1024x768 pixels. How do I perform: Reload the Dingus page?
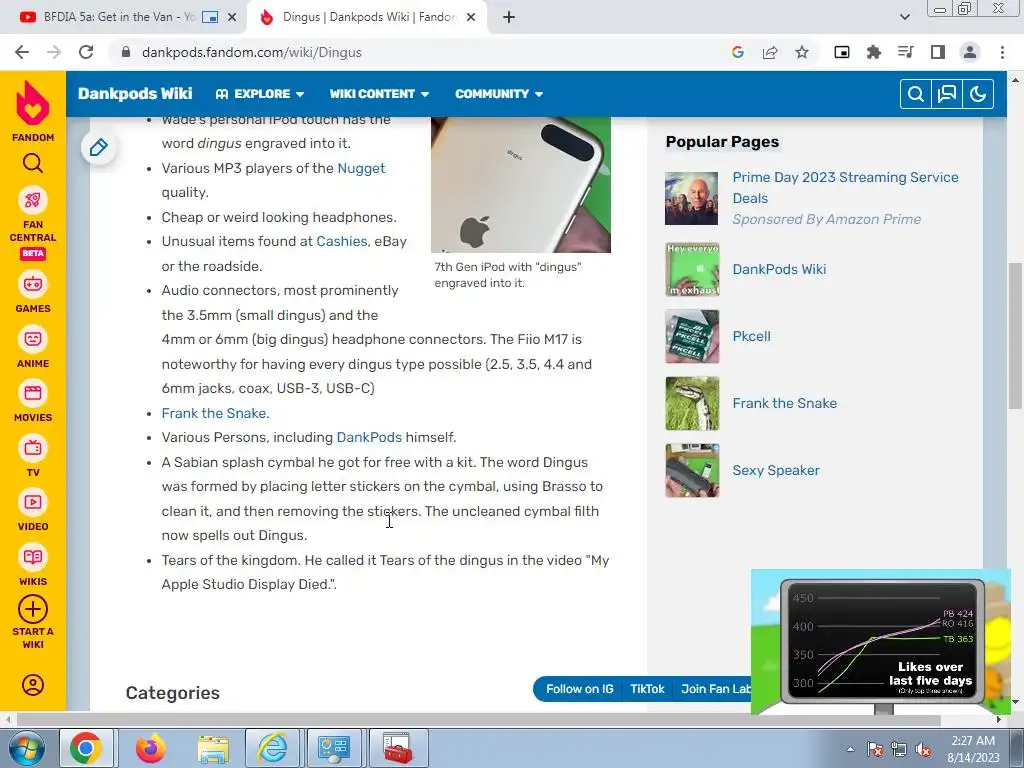[x=86, y=52]
